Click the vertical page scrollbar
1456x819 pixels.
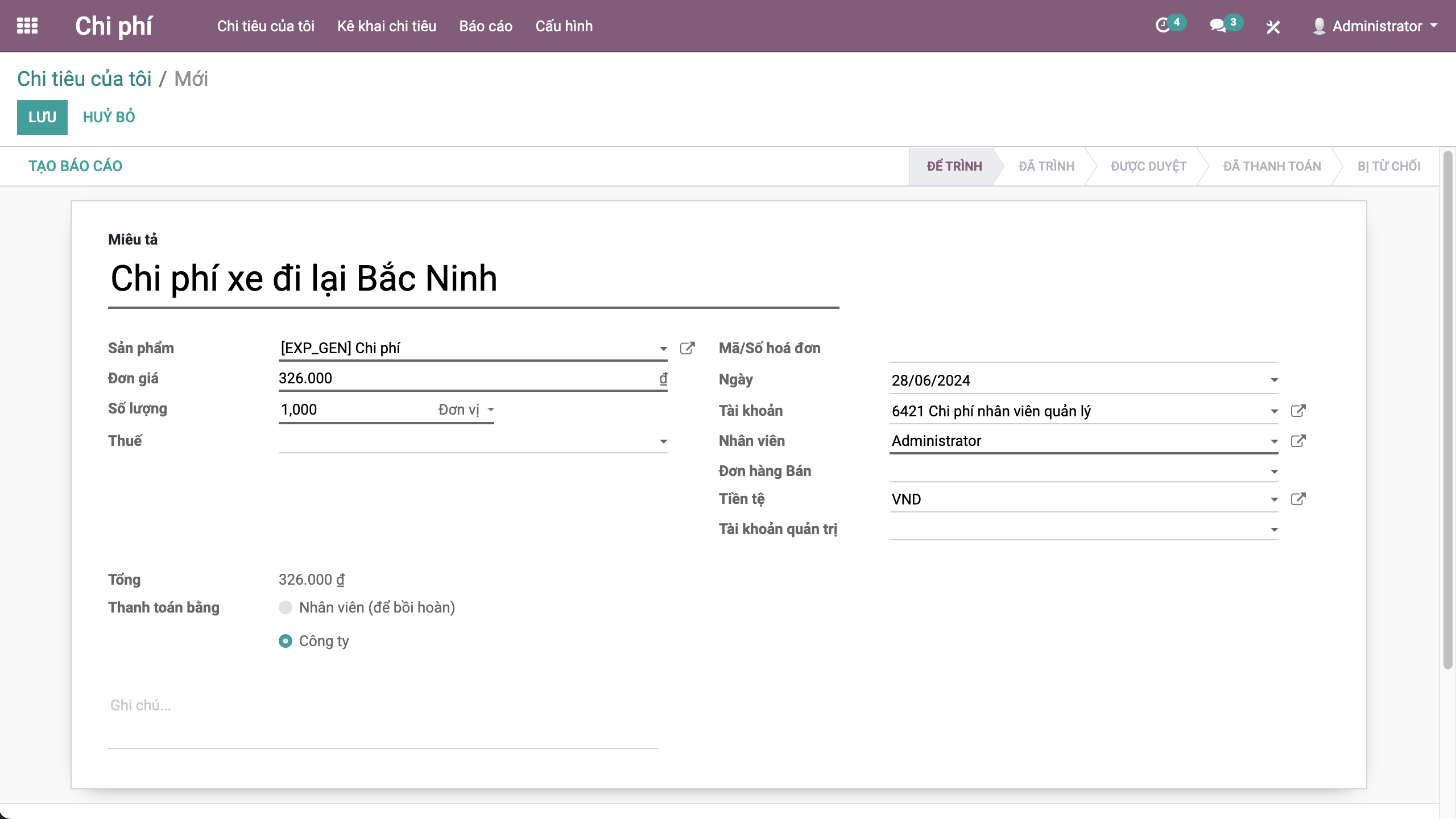1448,409
